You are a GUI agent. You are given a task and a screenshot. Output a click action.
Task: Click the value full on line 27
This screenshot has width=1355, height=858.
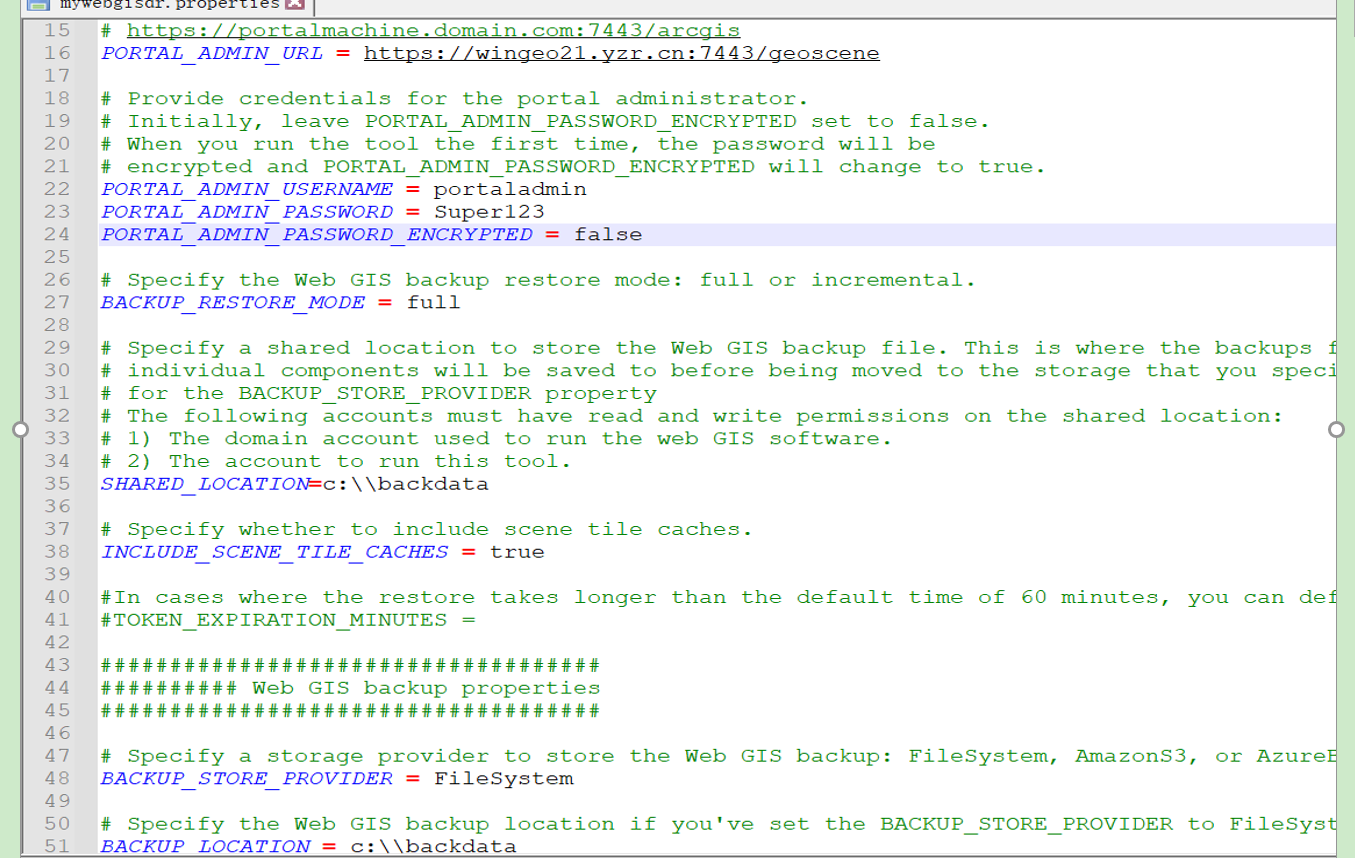point(433,302)
